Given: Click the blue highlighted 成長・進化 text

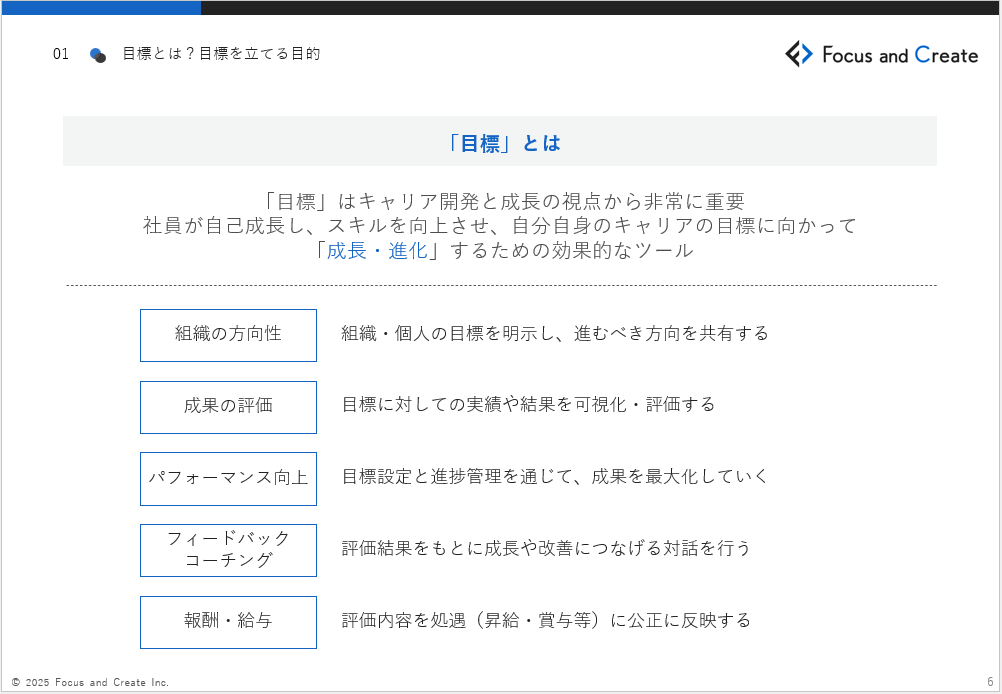Looking at the screenshot, I should coord(378,251).
